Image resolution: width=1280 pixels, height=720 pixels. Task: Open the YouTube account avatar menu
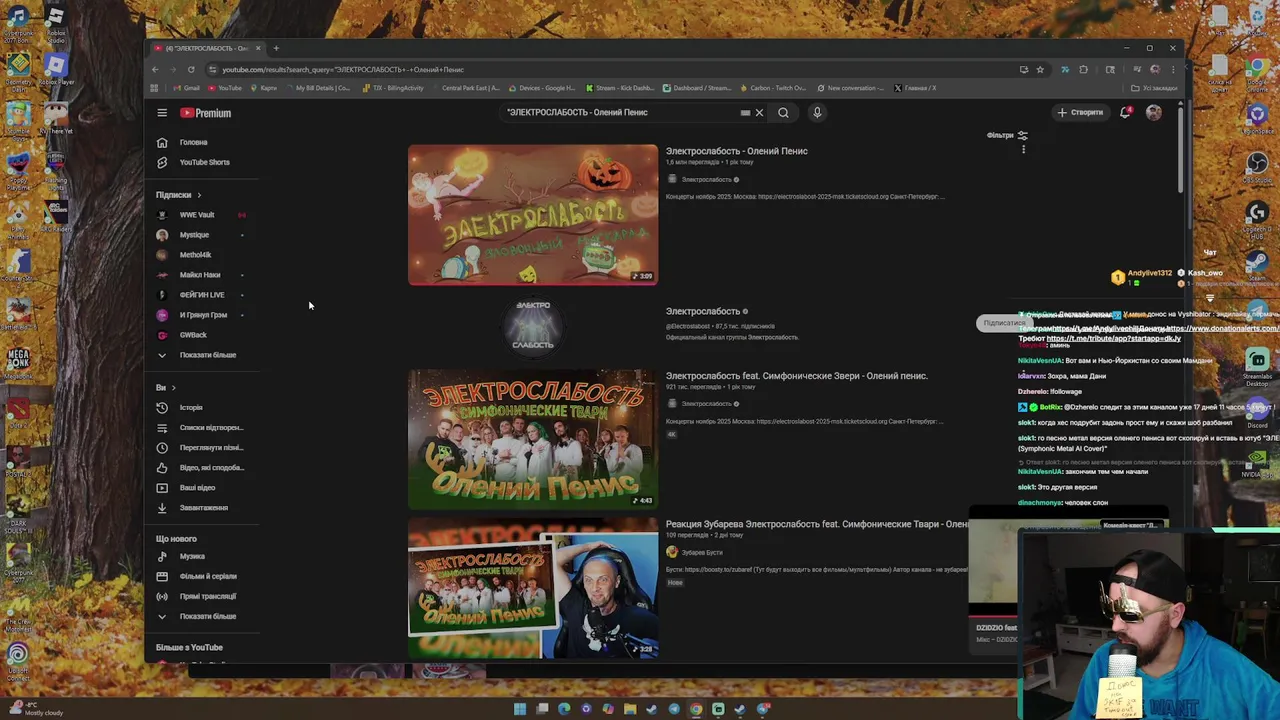(1154, 112)
